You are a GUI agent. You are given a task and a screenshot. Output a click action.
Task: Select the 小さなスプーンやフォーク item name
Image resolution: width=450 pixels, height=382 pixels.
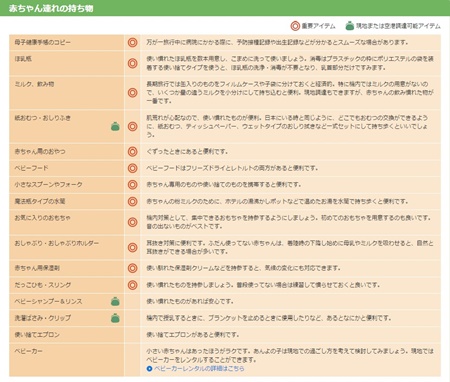pos(48,184)
